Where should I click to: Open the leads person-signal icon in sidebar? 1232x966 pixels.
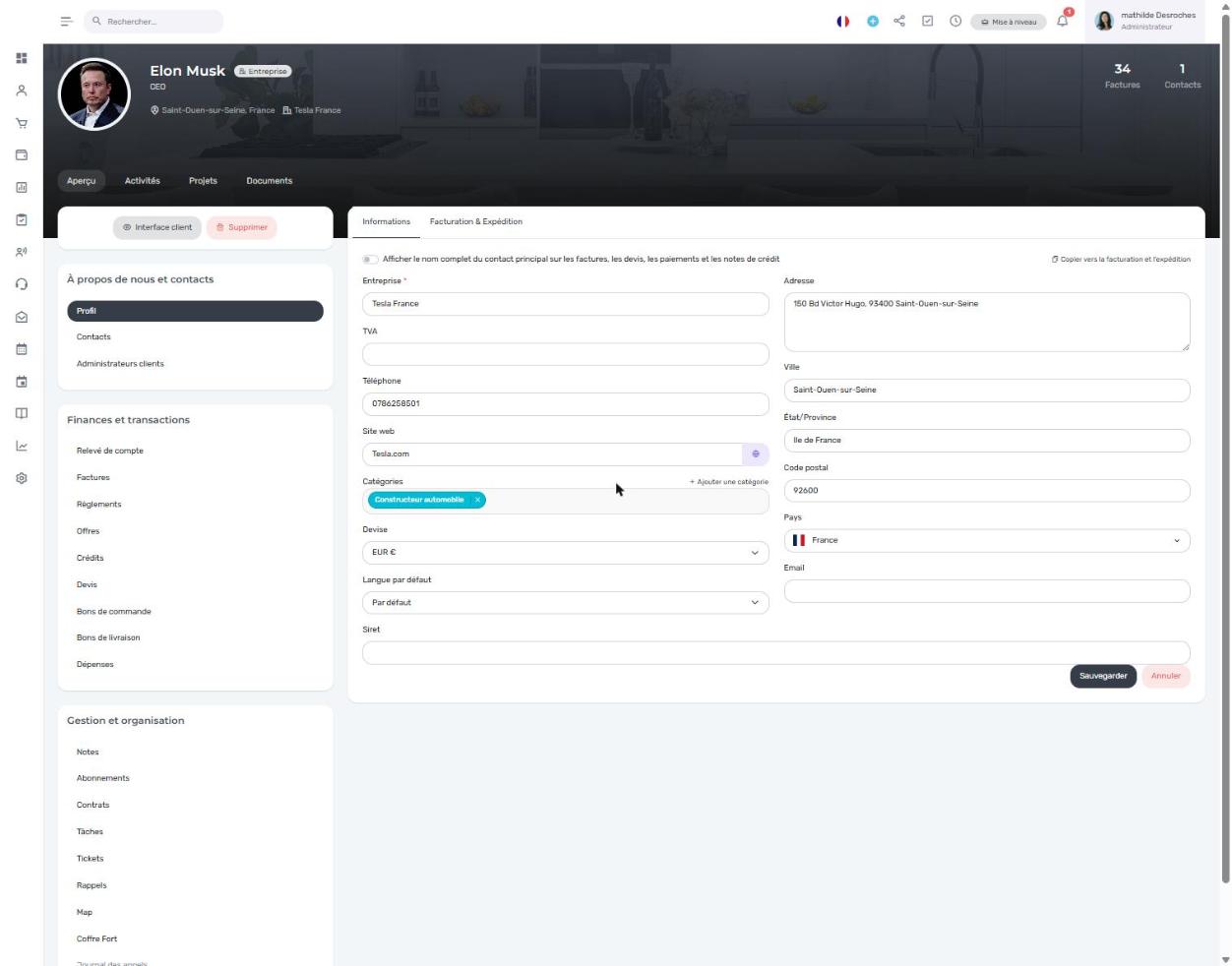tap(22, 252)
